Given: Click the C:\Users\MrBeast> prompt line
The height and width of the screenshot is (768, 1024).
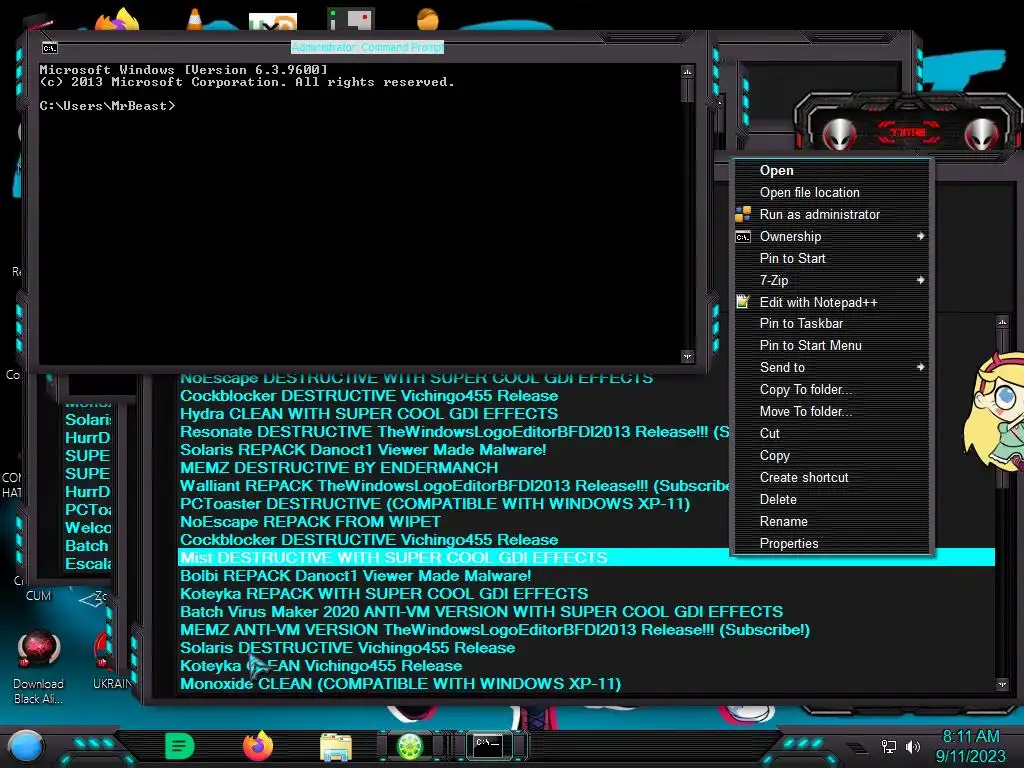Looking at the screenshot, I should coord(107,106).
